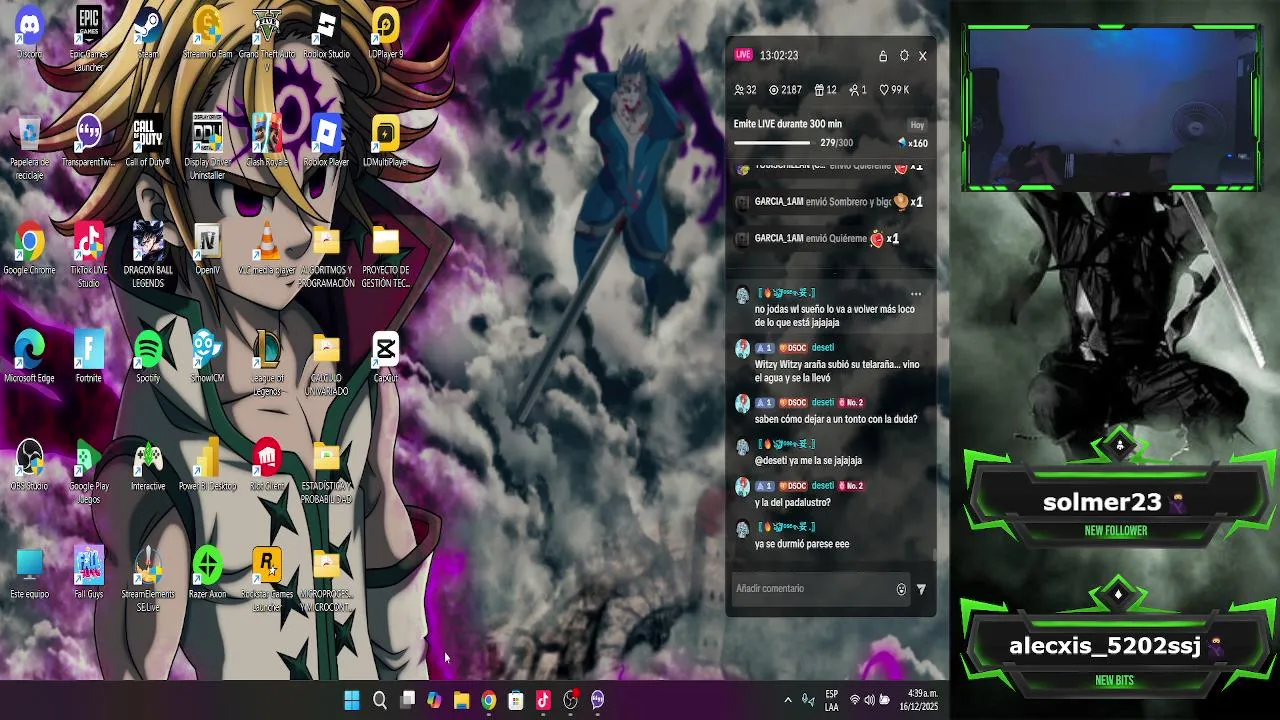Open the Spotify desktop shortcut
Image resolution: width=1280 pixels, height=720 pixels.
[148, 358]
